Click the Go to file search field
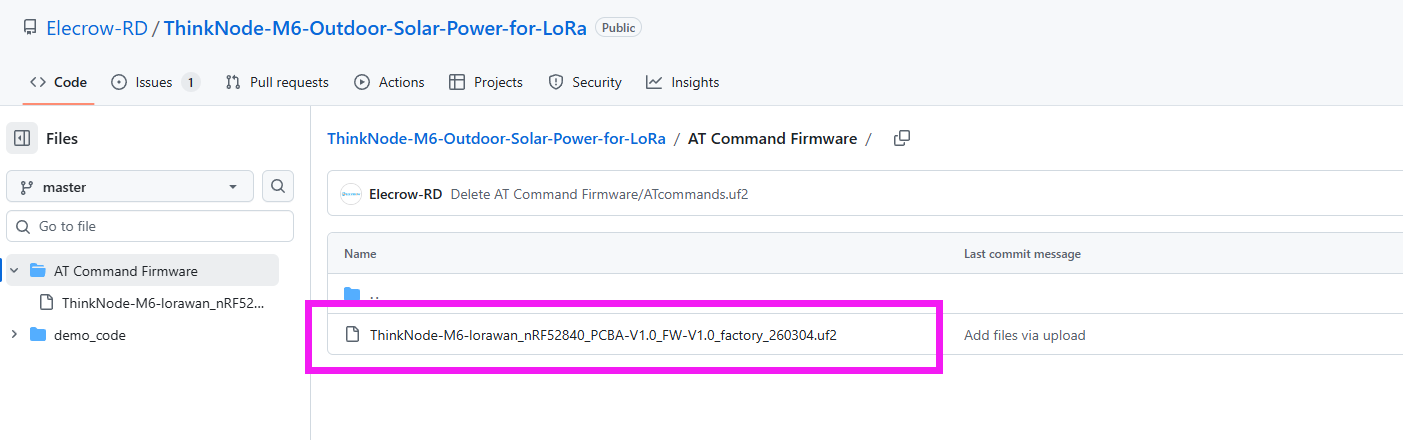Viewport: 1403px width, 440px height. [150, 226]
